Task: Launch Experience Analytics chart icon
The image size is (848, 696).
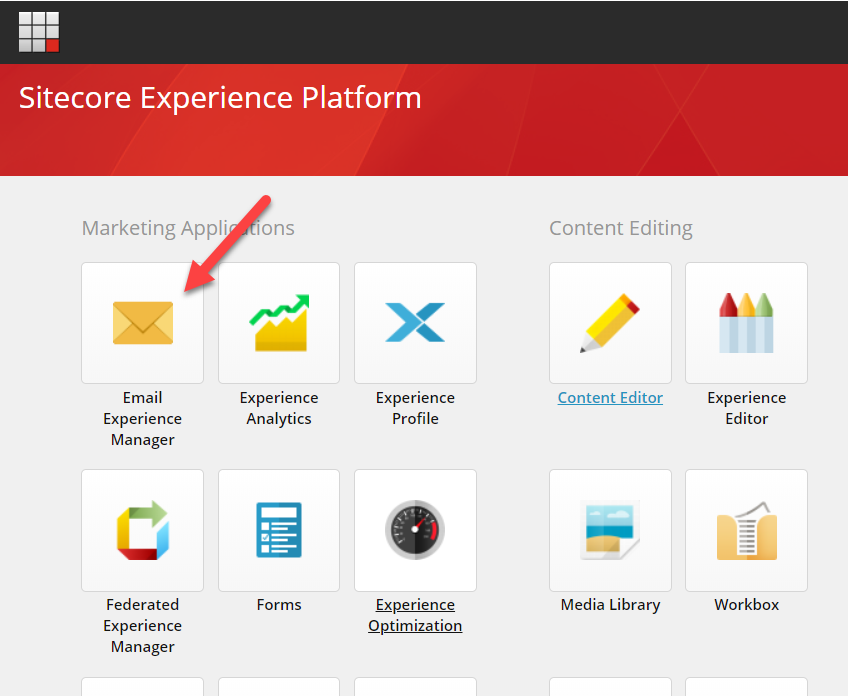Action: tap(279, 323)
